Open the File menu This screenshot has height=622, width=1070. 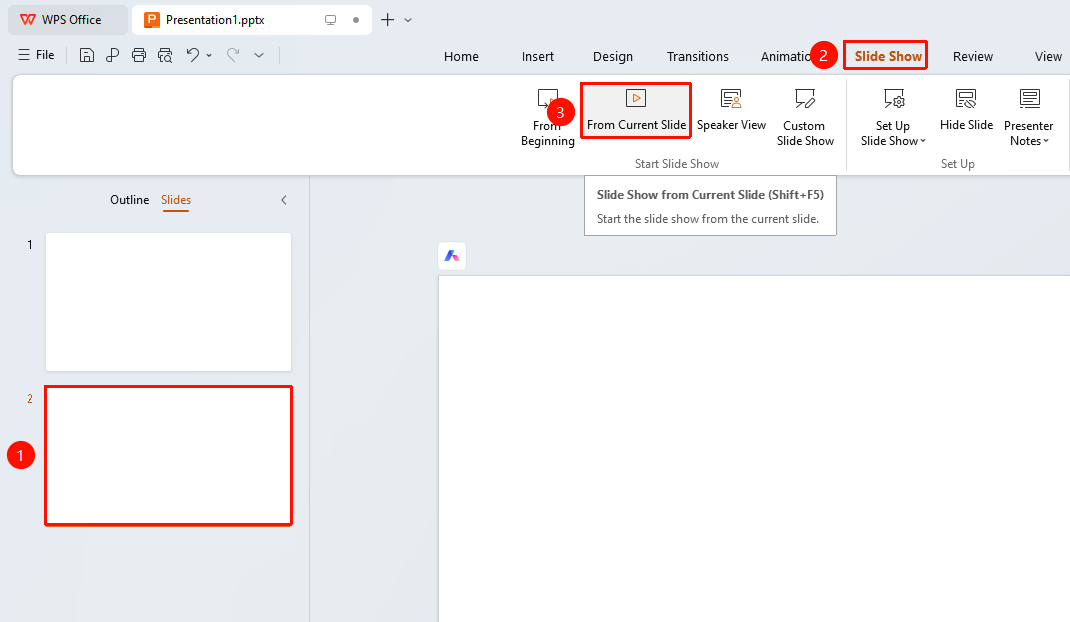coord(36,55)
